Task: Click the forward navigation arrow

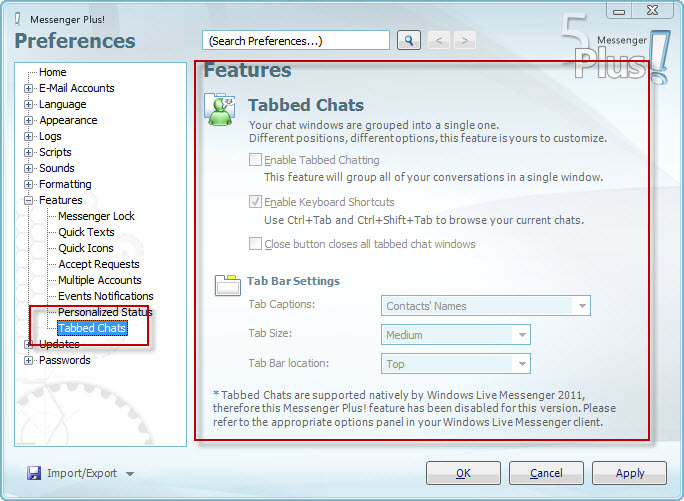Action: coord(464,40)
